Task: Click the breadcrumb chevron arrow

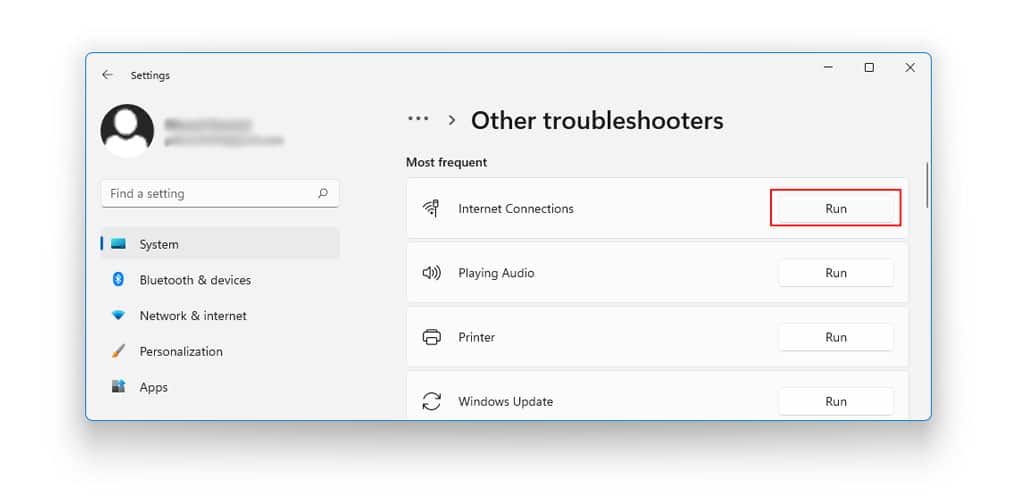Action: 452,120
